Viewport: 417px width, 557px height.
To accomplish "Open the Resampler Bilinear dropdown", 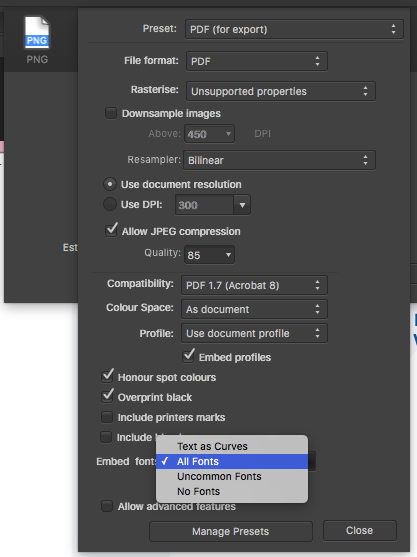I will 279,160.
